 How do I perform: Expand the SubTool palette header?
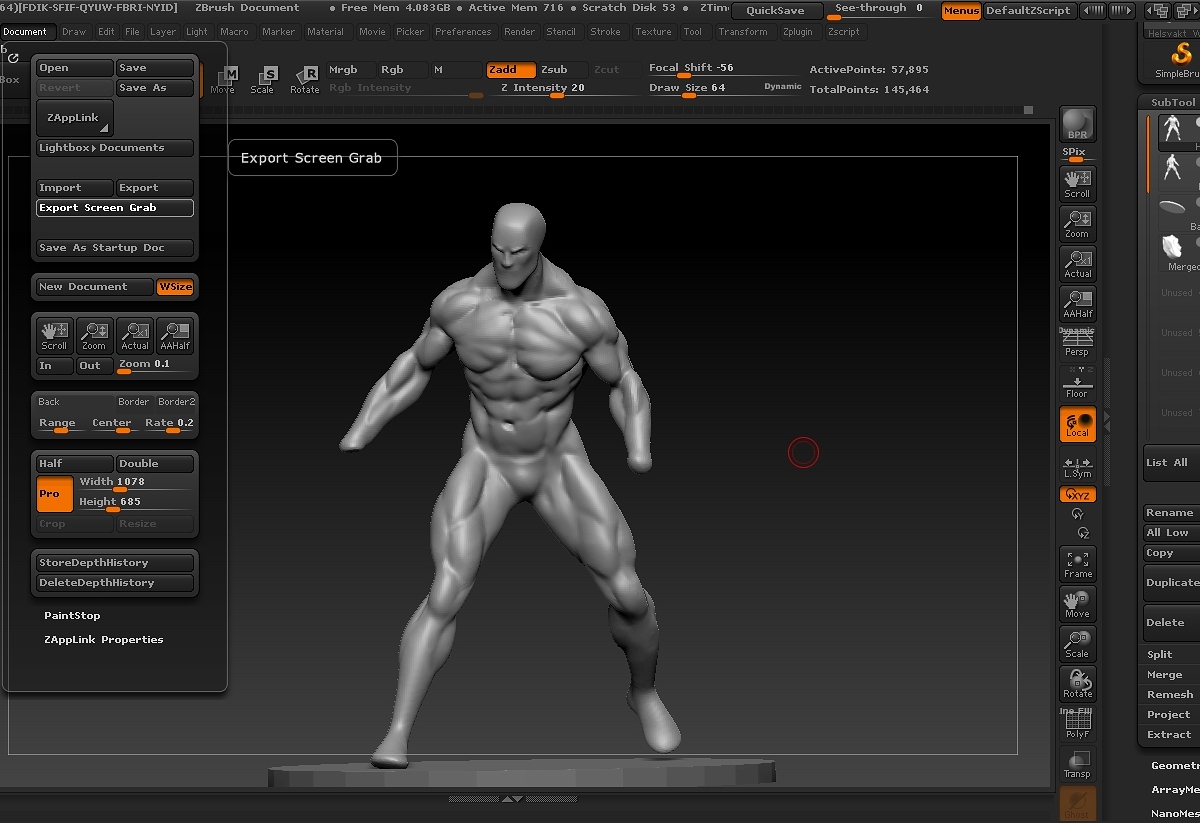click(1172, 102)
